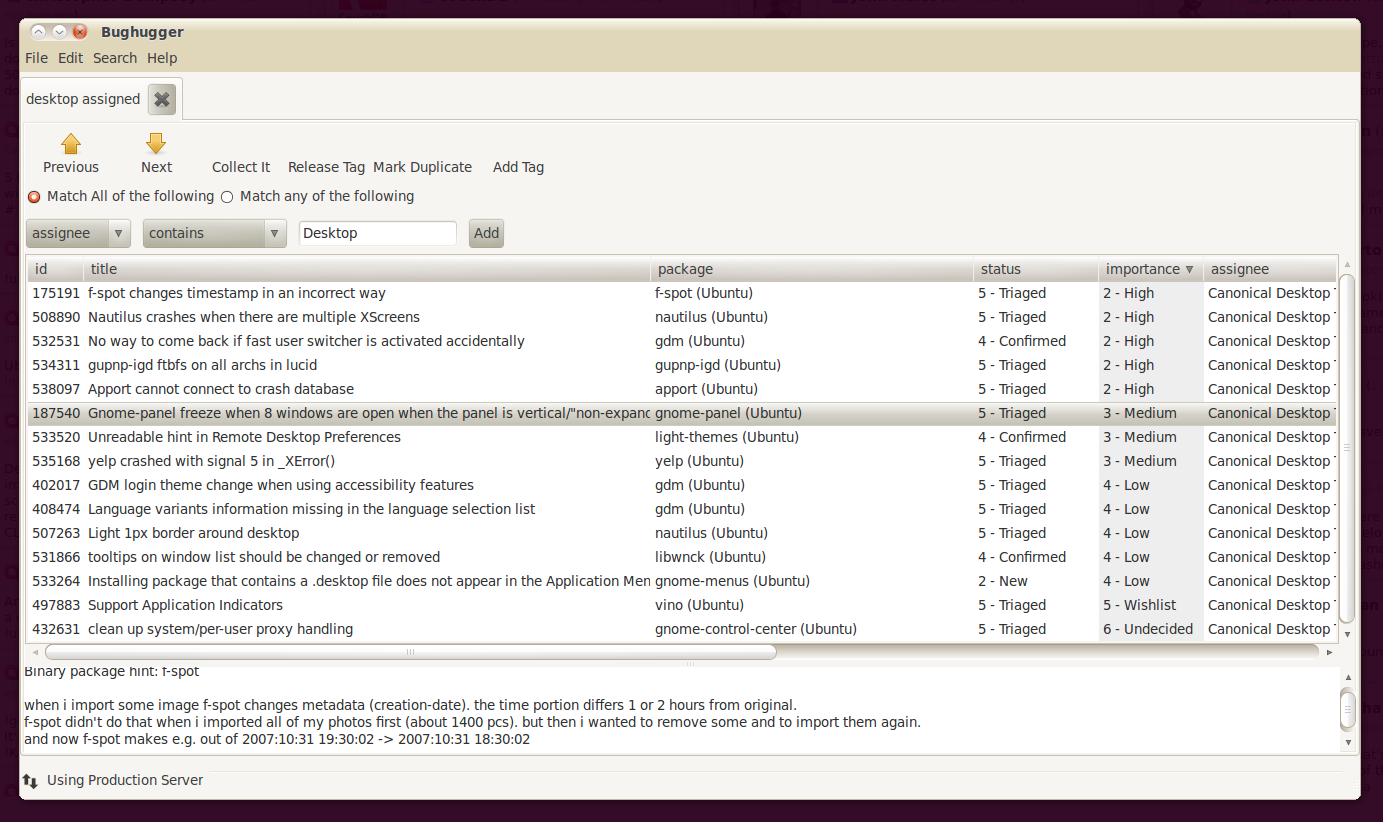1383x822 pixels.
Task: Open the File menu
Action: [36, 58]
